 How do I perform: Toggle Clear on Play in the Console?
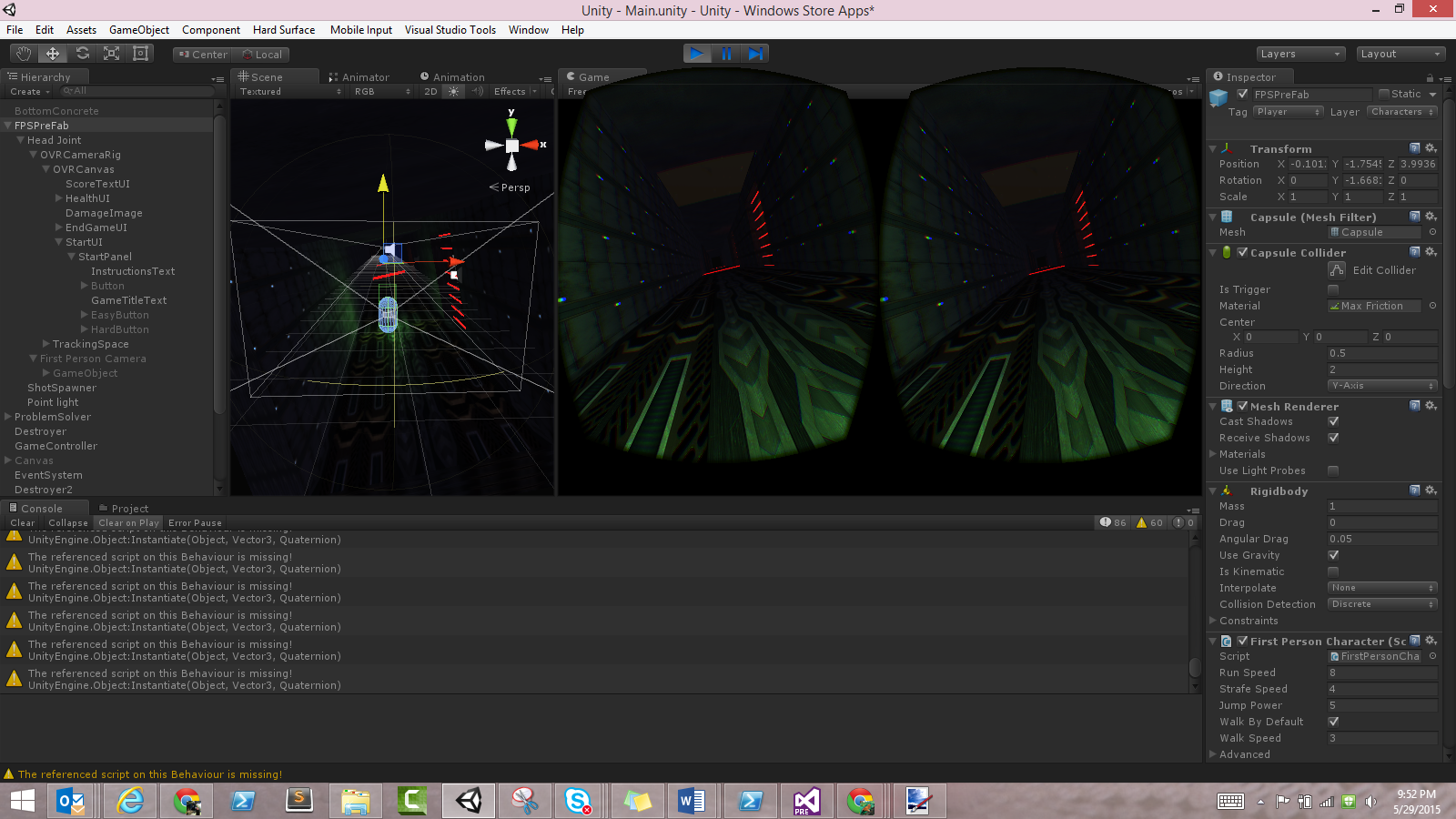pos(127,522)
